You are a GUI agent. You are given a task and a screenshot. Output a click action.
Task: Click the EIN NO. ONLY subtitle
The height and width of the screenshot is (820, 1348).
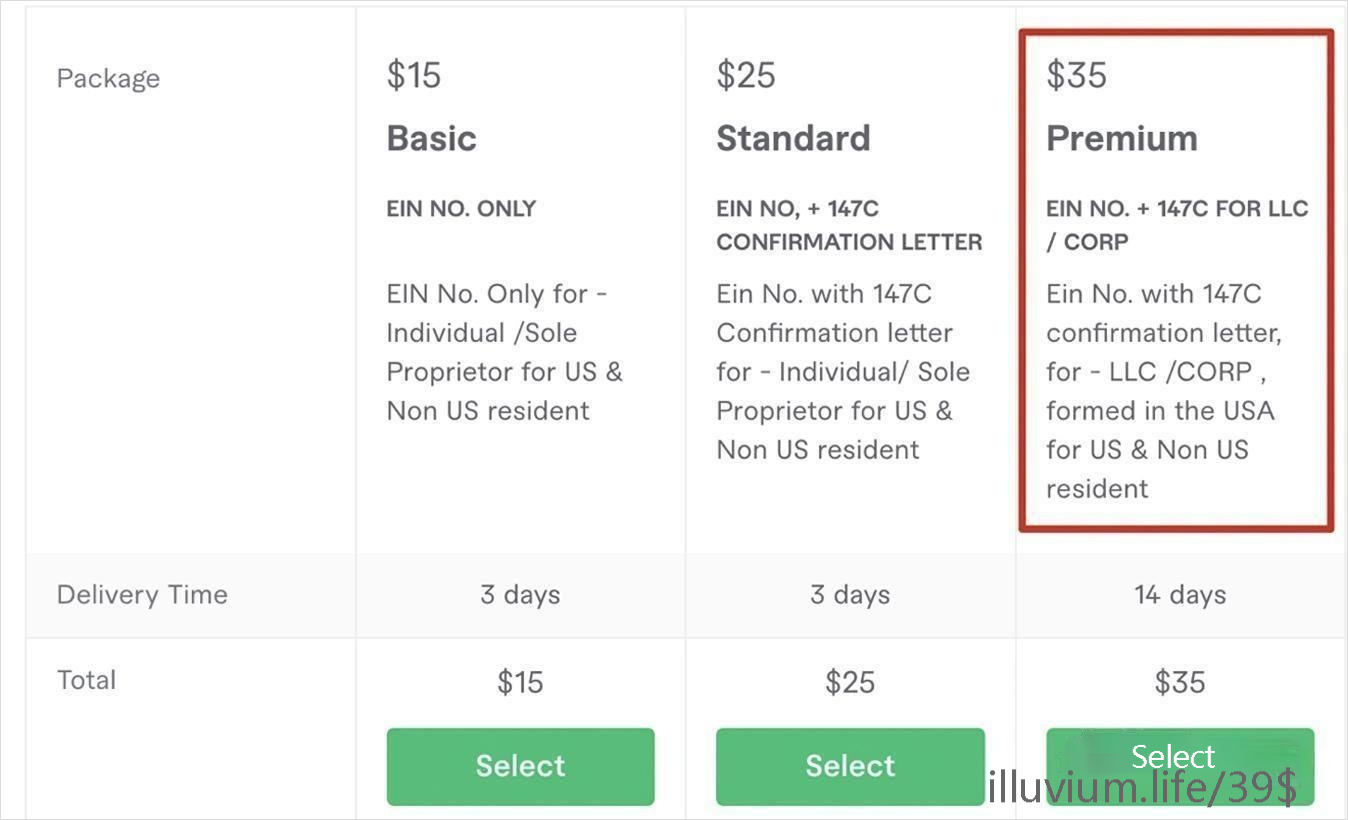click(x=461, y=208)
